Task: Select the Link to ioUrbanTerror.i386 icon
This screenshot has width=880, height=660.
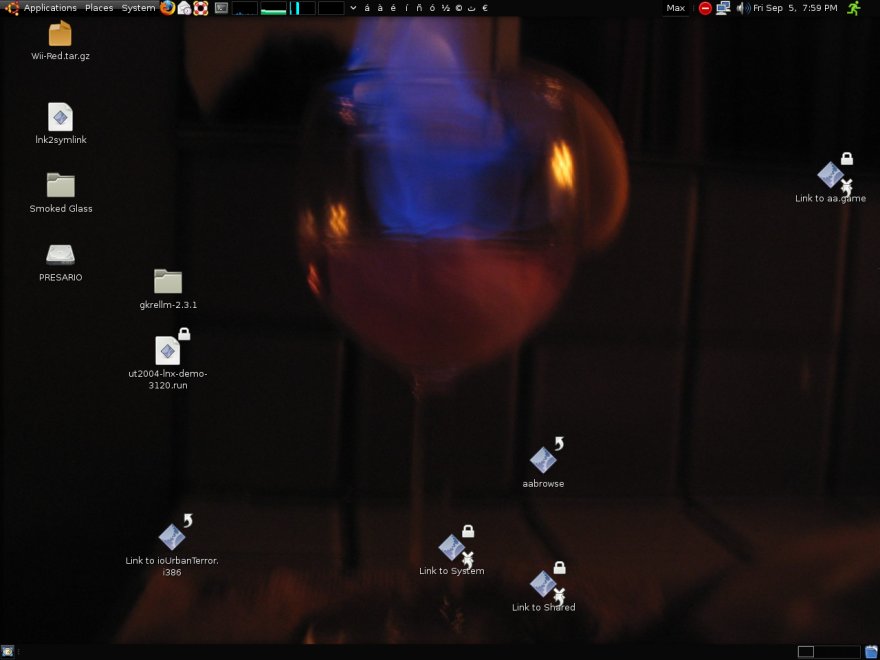Action: (x=172, y=537)
